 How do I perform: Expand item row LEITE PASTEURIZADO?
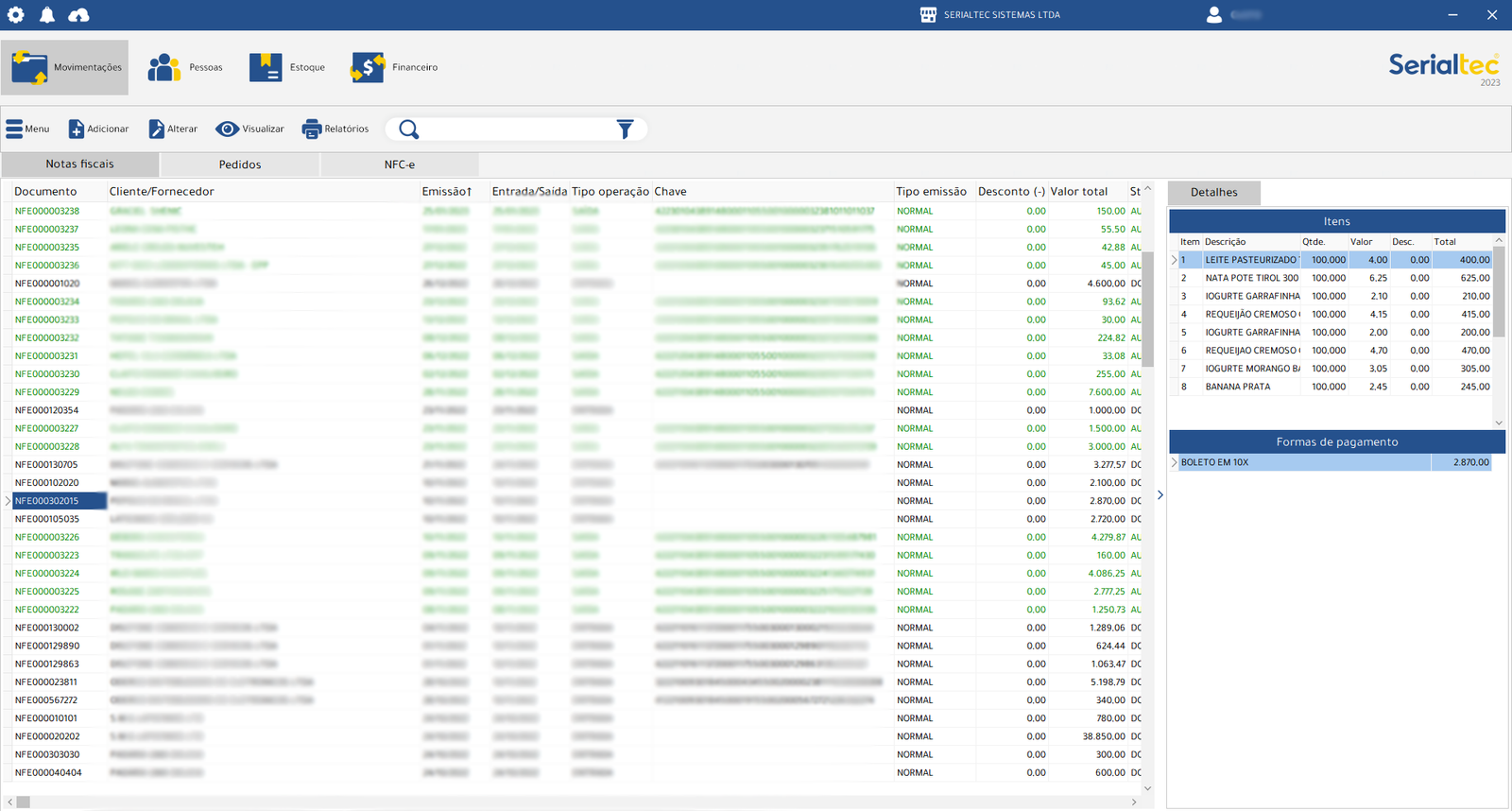point(1175,260)
